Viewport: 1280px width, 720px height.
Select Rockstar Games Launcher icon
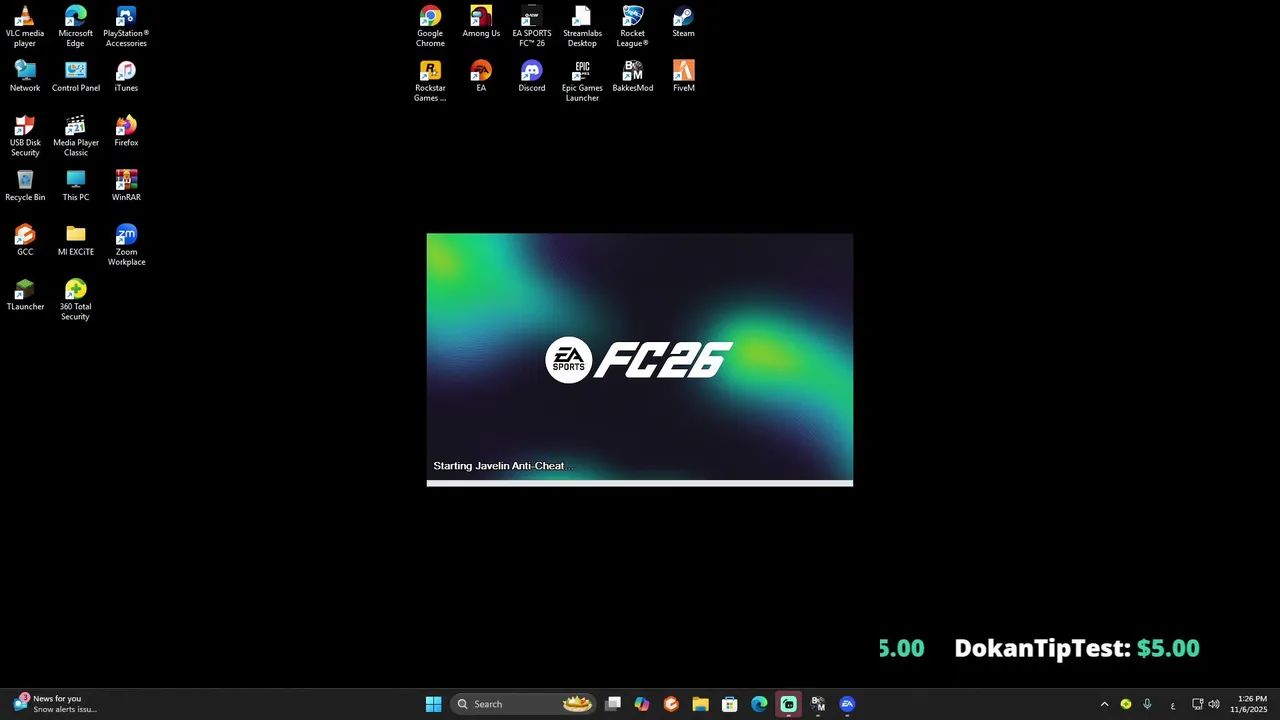[430, 81]
